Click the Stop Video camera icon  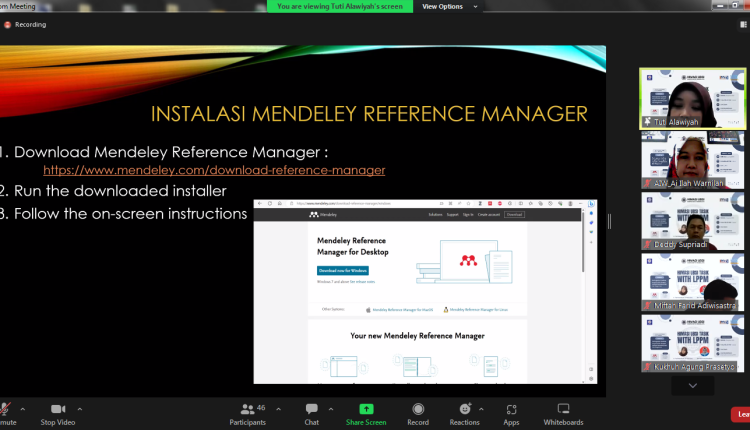[x=58, y=409]
